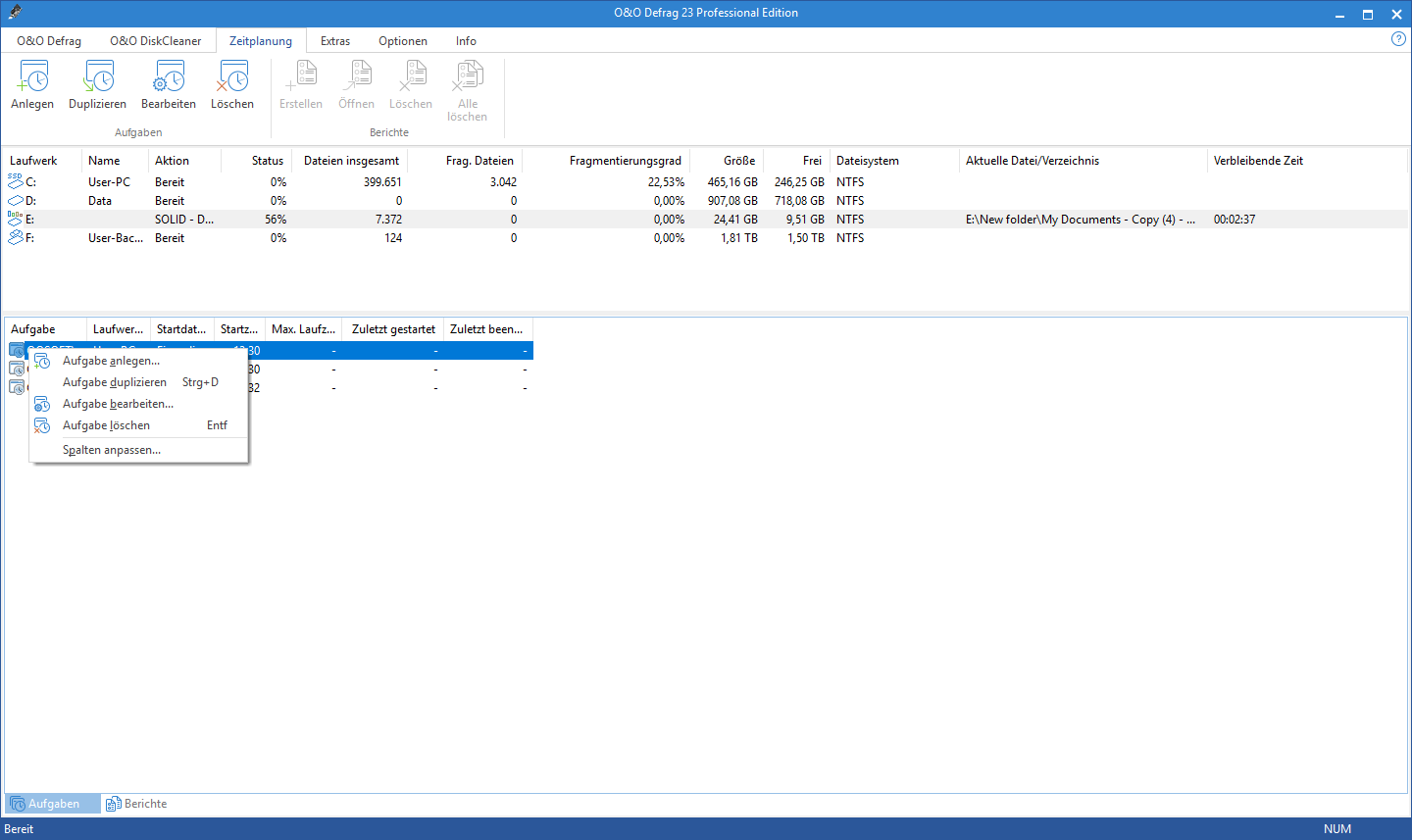Switch to the Zeitplanung tab
Image resolution: width=1412 pixels, height=840 pixels.
pos(261,40)
